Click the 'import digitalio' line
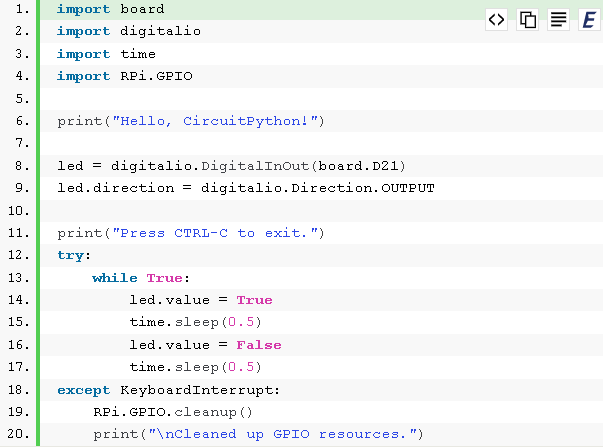Screen dimensions: 603x447 (x=128, y=31)
